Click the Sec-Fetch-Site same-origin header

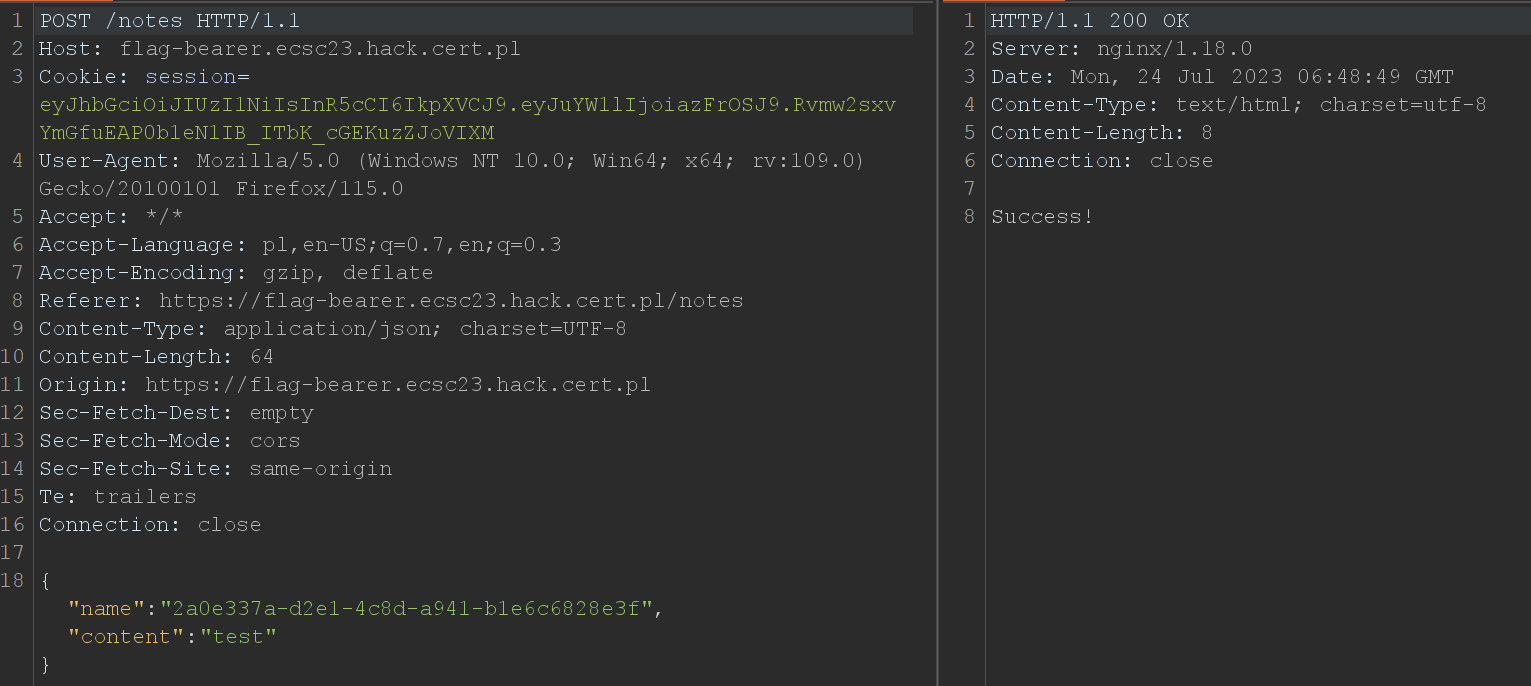pos(215,469)
